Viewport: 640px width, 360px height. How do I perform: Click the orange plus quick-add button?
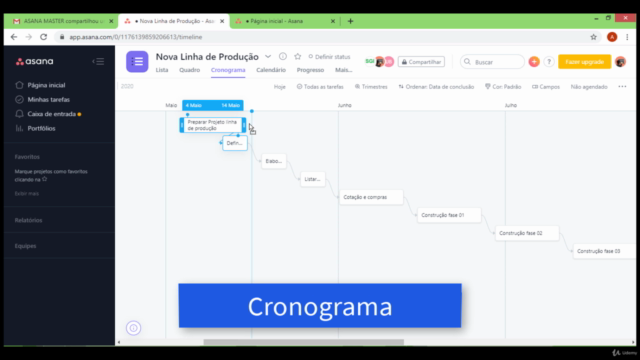point(534,62)
